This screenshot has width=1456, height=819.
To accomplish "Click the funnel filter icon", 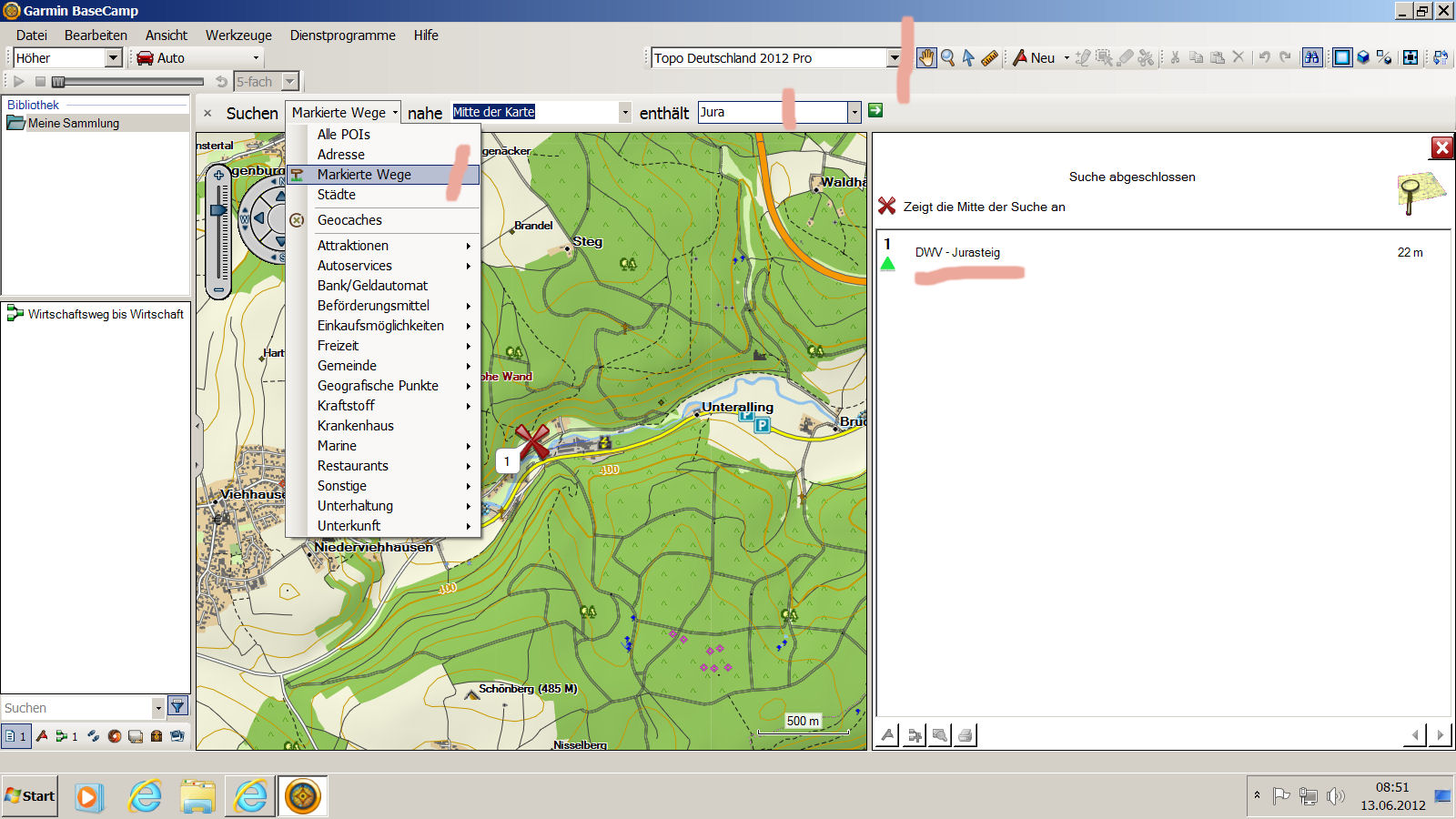I will (x=177, y=706).
